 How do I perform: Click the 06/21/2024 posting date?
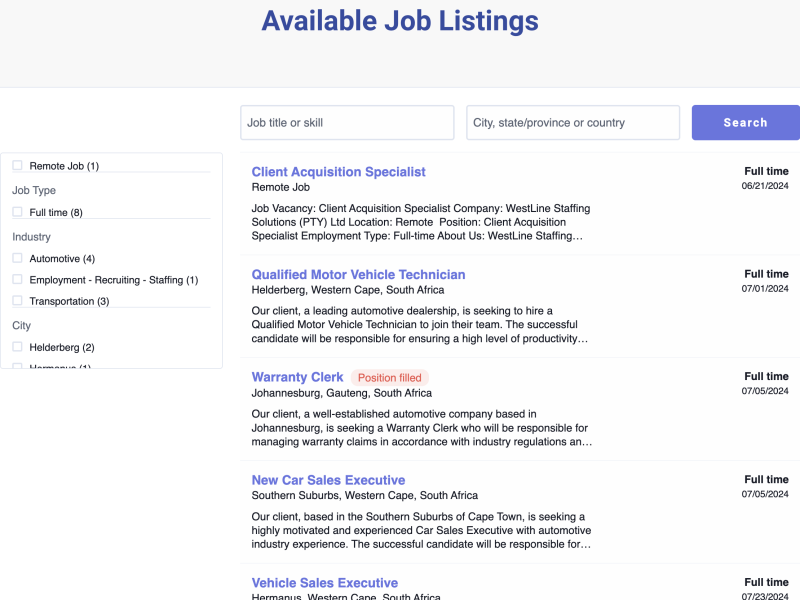[765, 186]
